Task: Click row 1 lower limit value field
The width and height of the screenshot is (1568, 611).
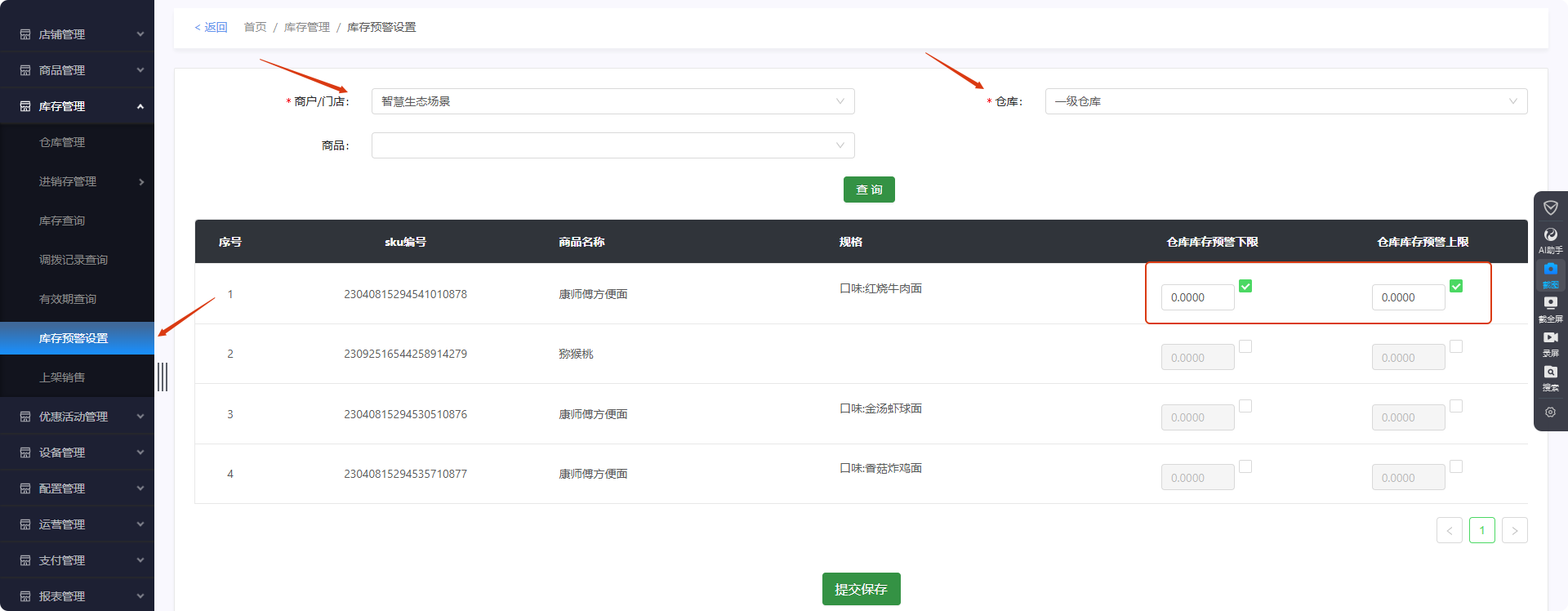Action: [x=1197, y=297]
